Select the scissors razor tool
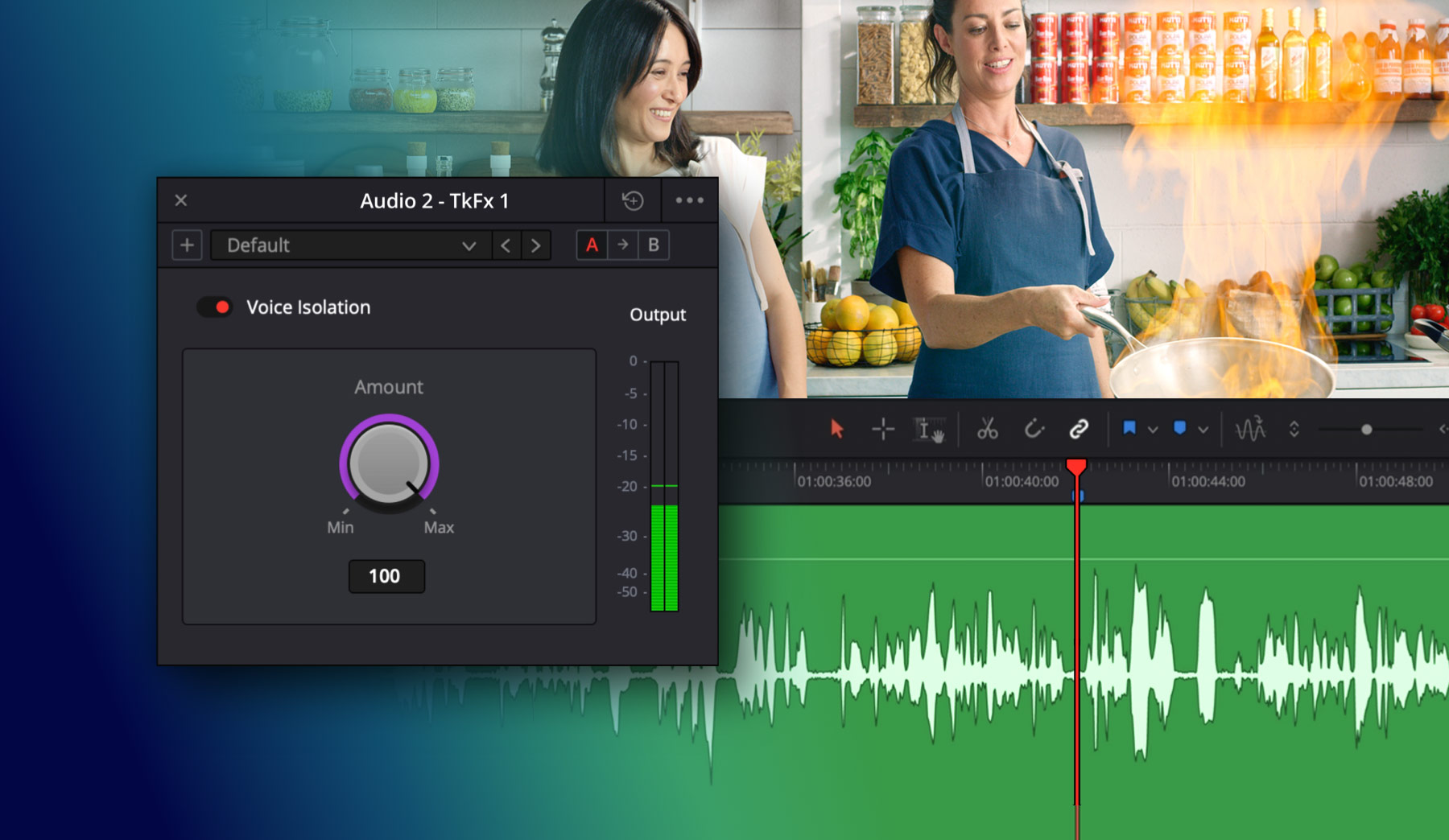The height and width of the screenshot is (840, 1449). 987,429
